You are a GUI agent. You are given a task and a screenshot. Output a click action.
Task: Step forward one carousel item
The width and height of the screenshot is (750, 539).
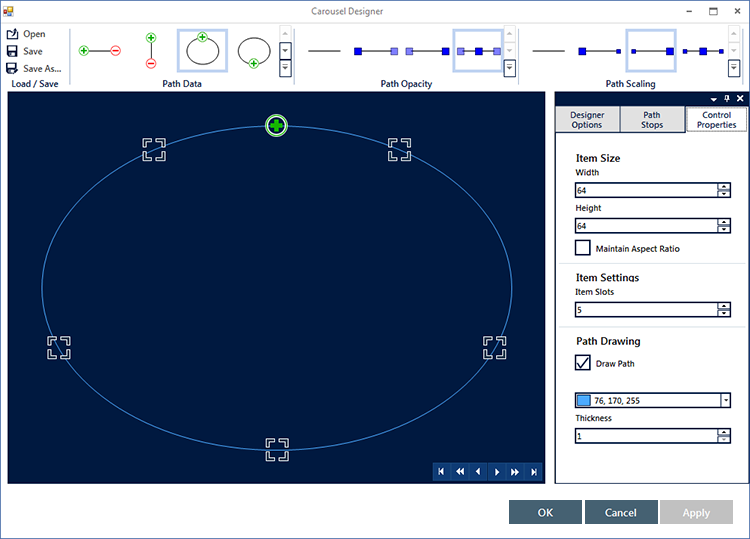tap(497, 471)
